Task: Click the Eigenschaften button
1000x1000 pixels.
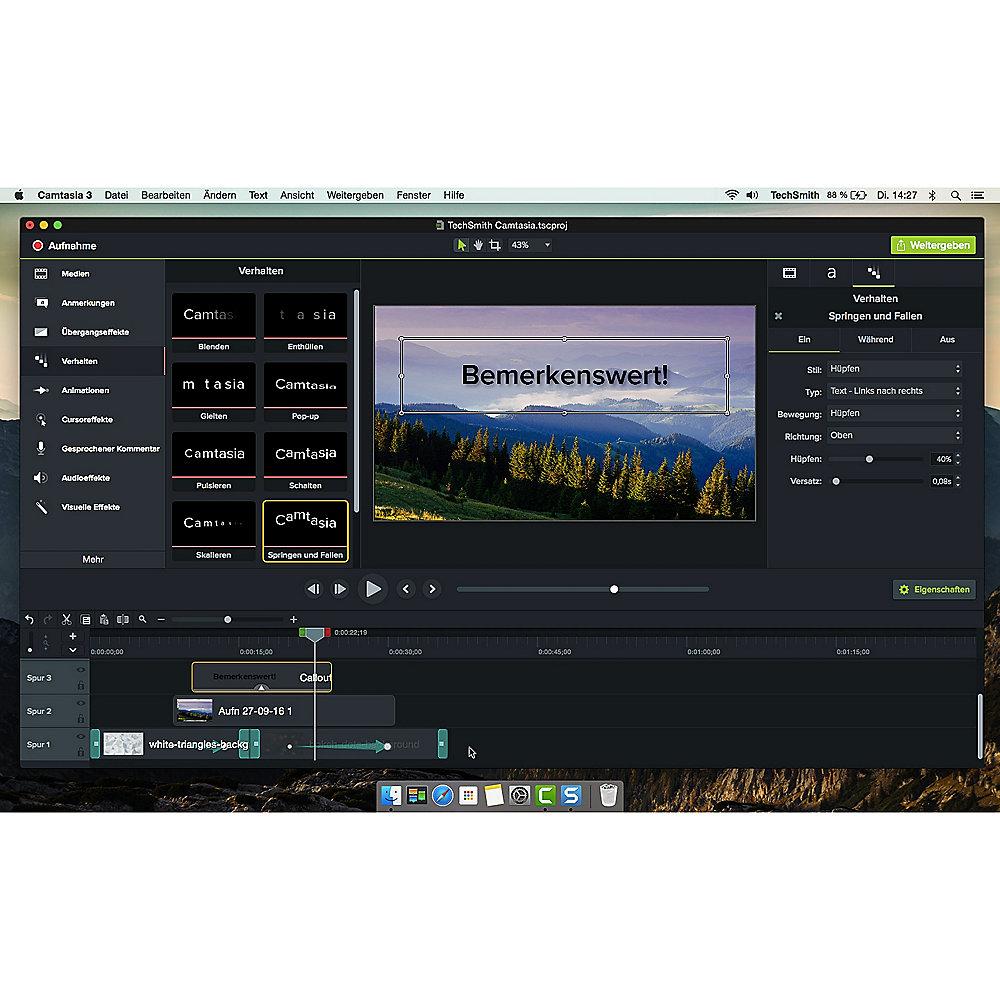Action: tap(934, 590)
